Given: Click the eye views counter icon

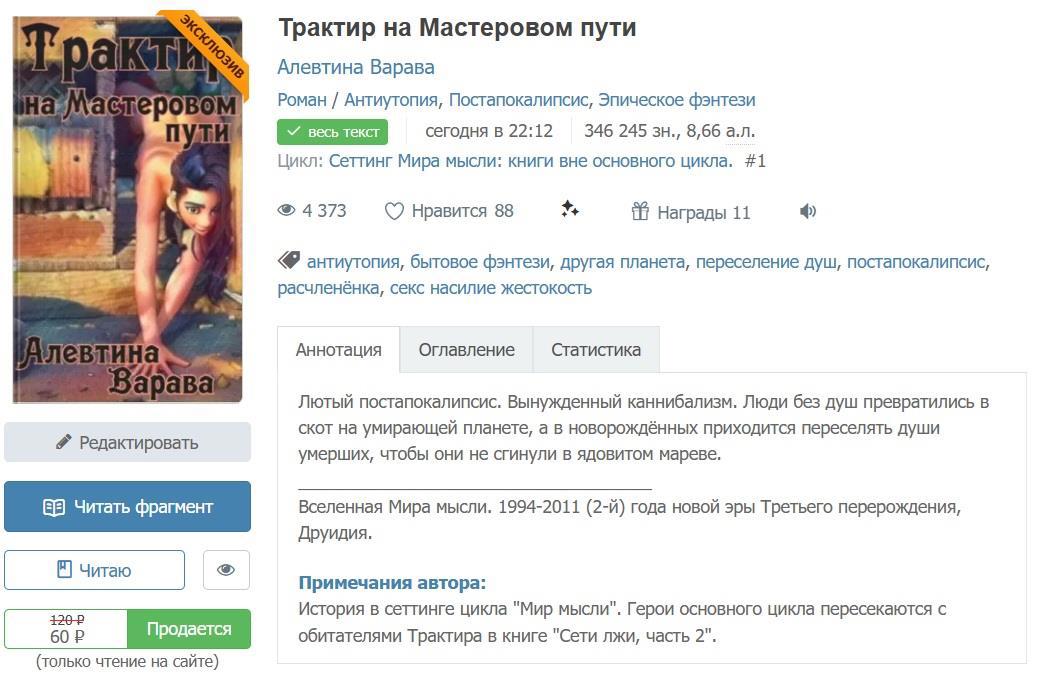Looking at the screenshot, I should pos(286,211).
